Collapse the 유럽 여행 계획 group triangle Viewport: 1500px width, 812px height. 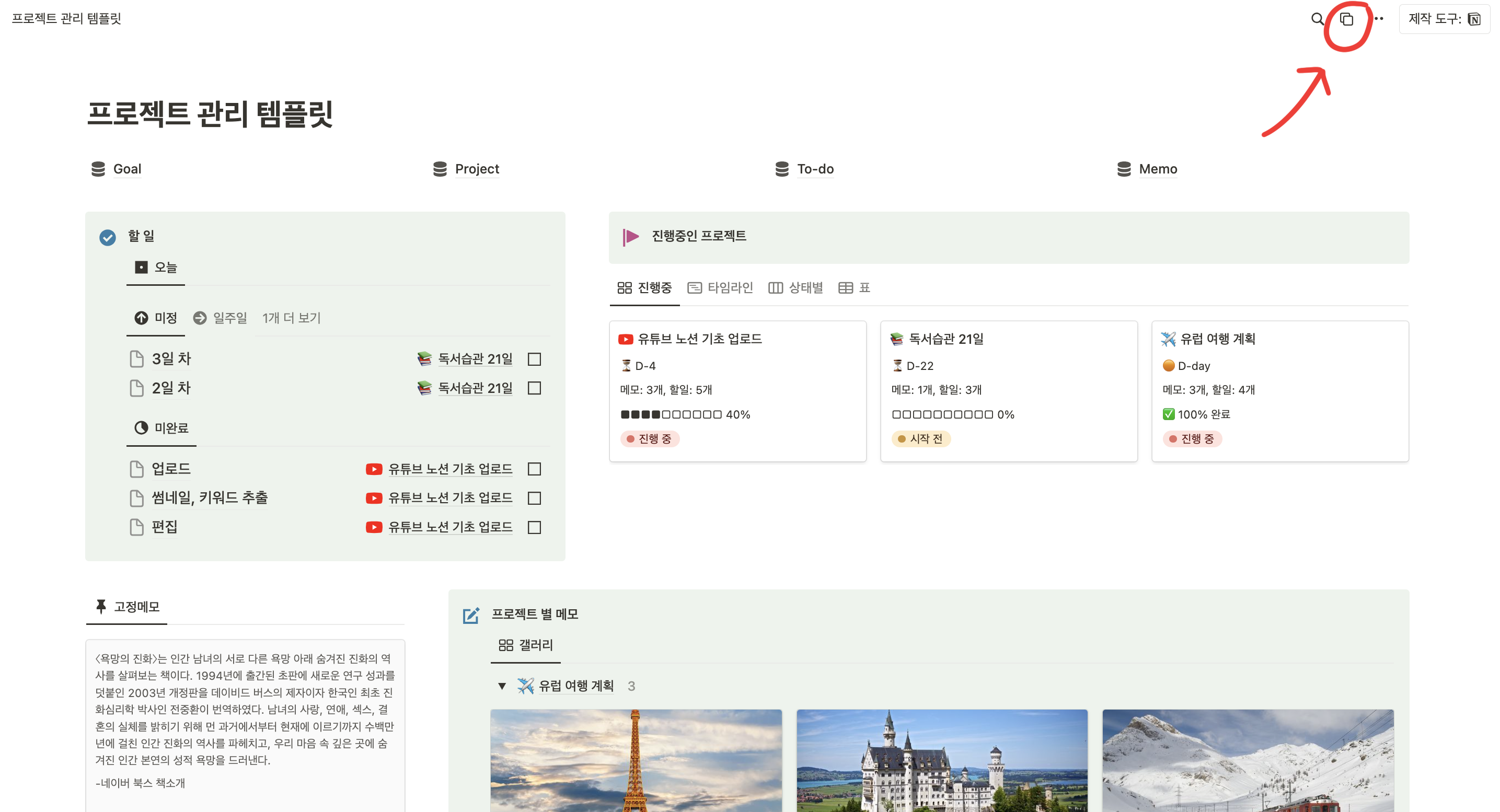[502, 686]
